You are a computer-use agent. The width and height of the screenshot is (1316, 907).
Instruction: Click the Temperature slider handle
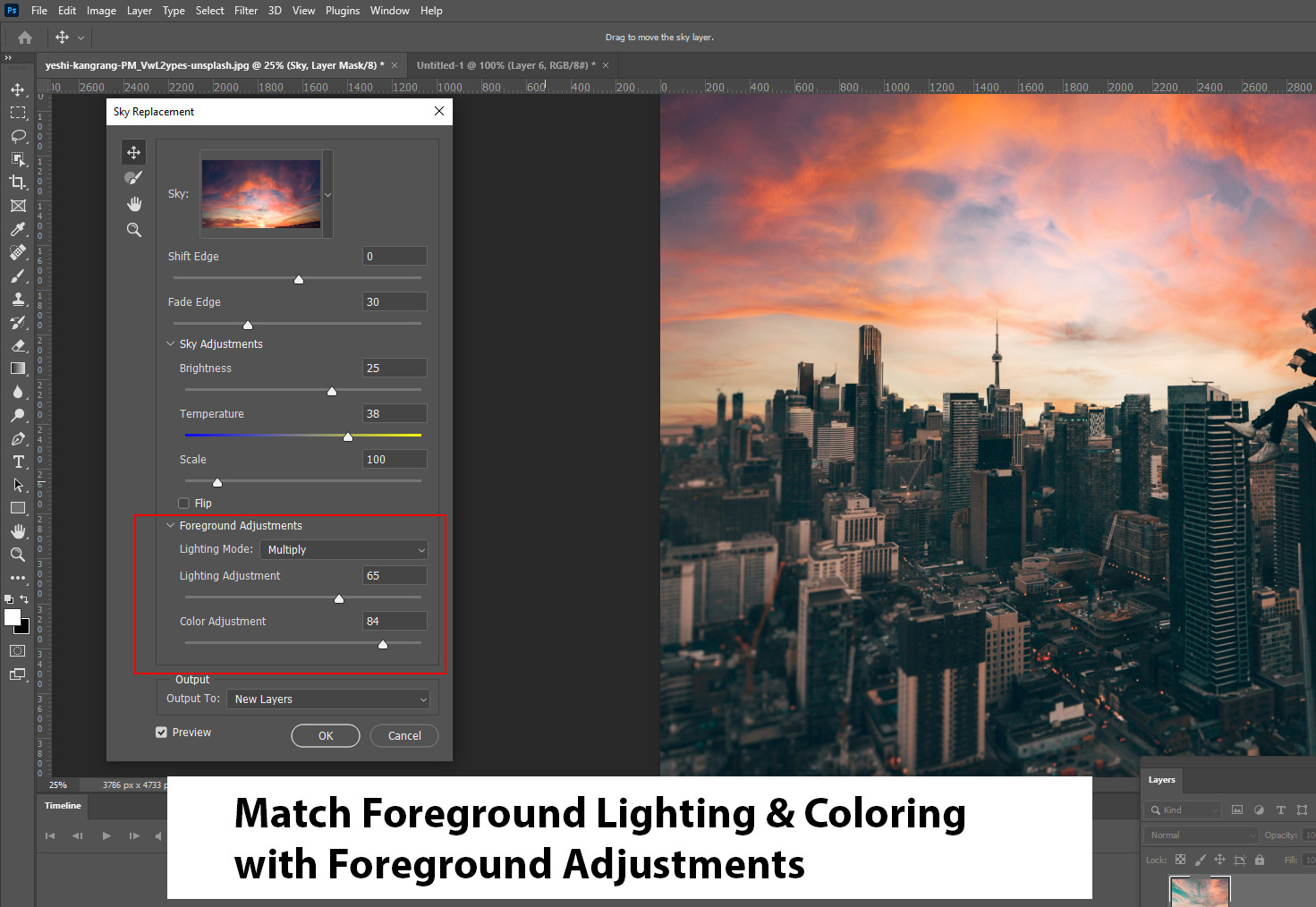(x=348, y=437)
